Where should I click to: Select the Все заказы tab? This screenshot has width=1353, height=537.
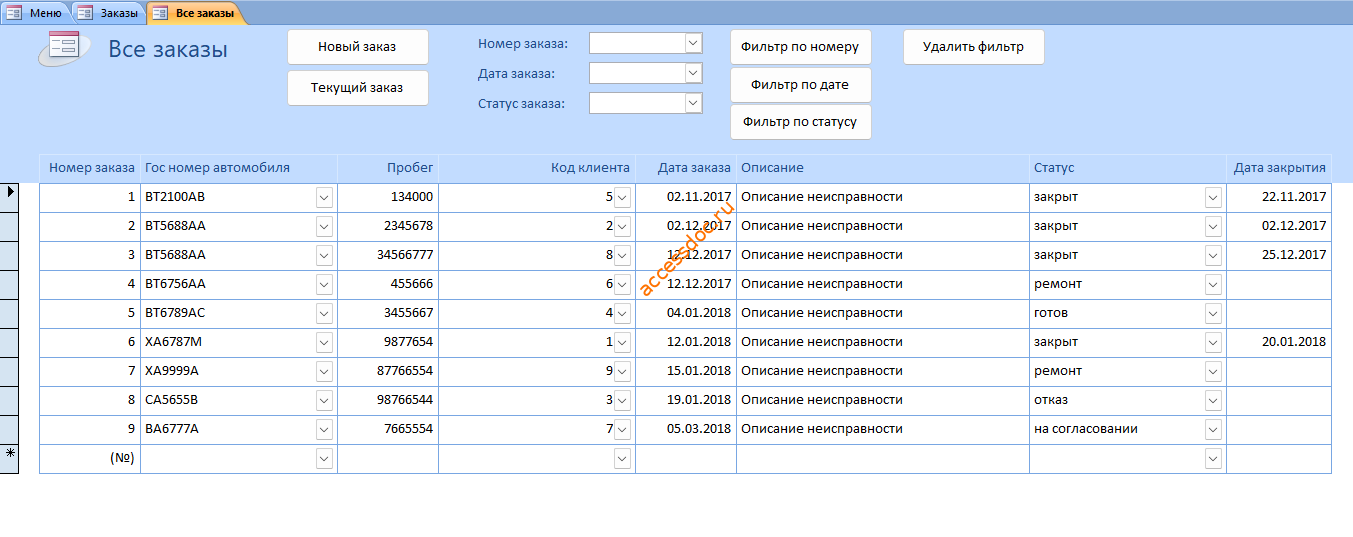(x=196, y=13)
